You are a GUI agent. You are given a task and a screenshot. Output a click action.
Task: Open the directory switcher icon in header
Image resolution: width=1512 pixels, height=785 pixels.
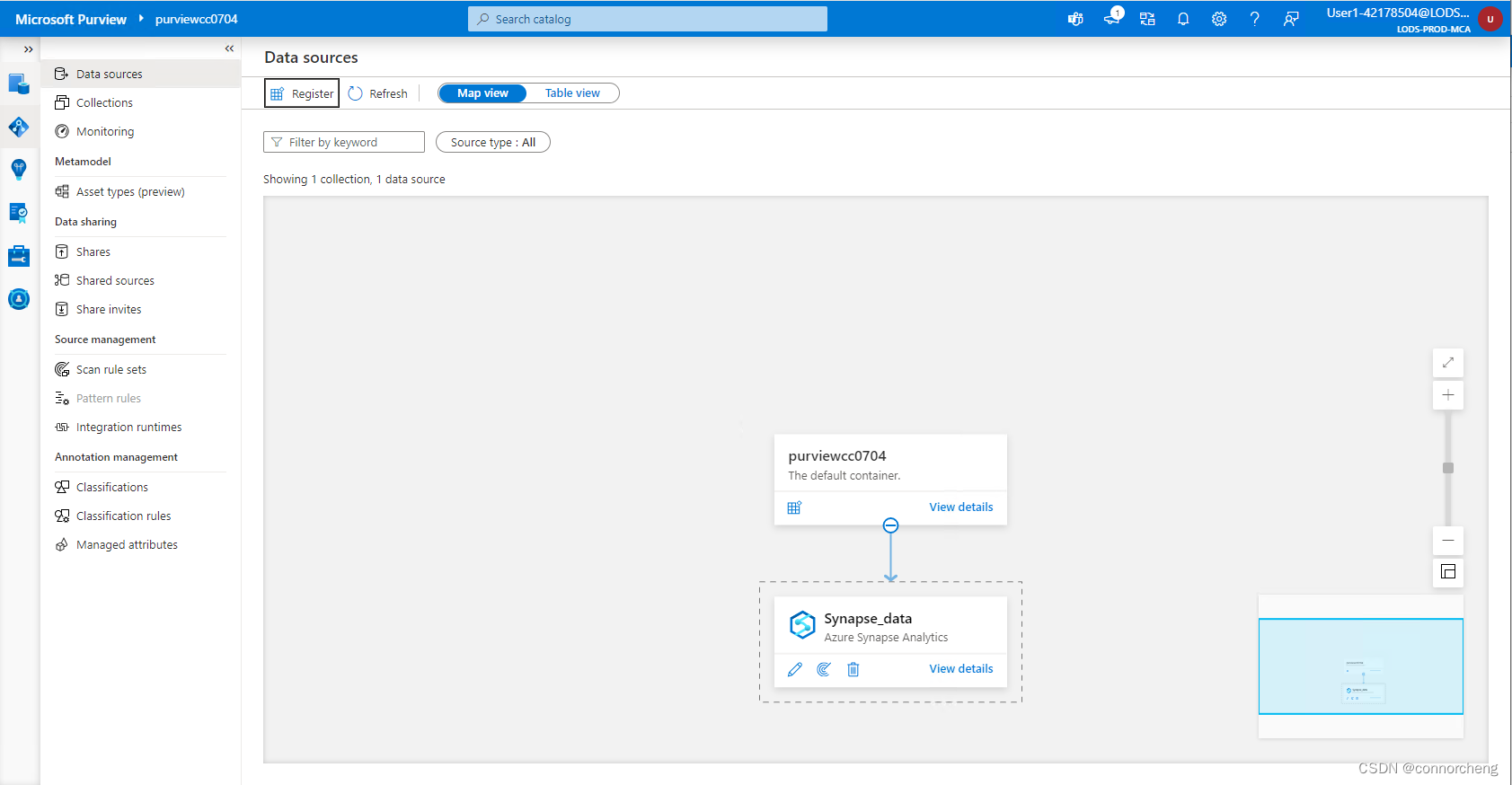click(1147, 19)
